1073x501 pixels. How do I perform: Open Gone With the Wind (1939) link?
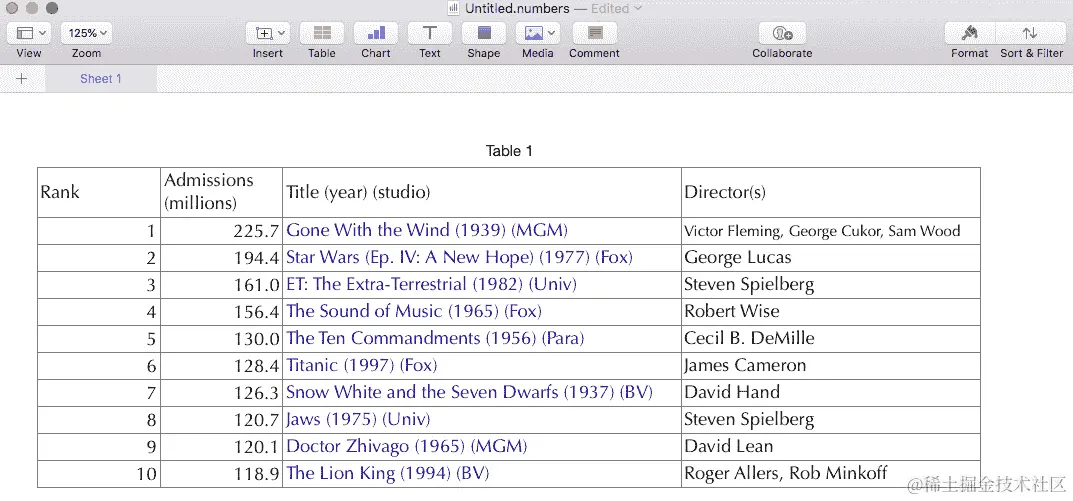tap(427, 231)
